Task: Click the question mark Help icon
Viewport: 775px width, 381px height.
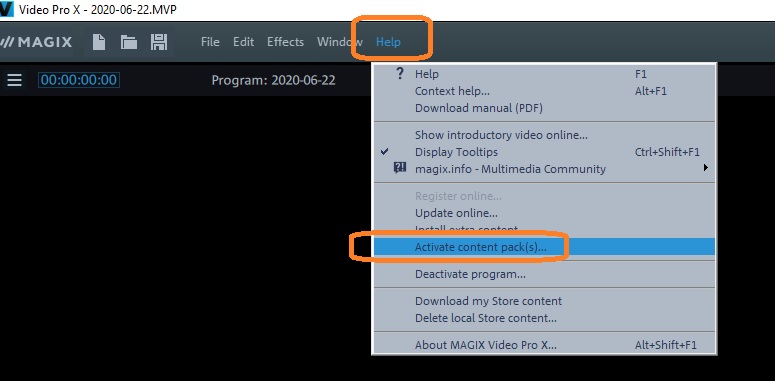Action: coord(400,74)
